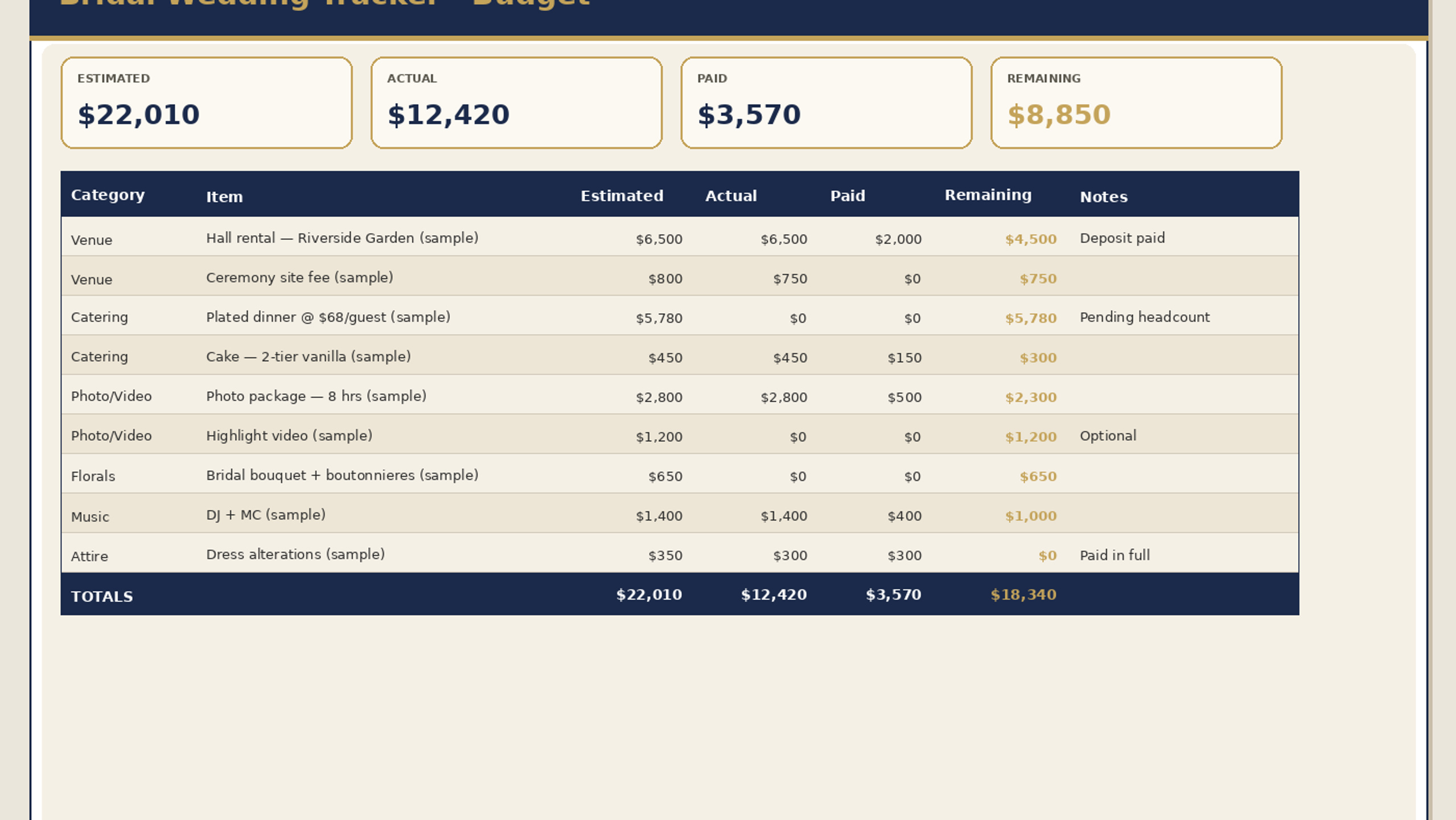The height and width of the screenshot is (820, 1456).
Task: Click the Music category cell
Action: coord(90,517)
